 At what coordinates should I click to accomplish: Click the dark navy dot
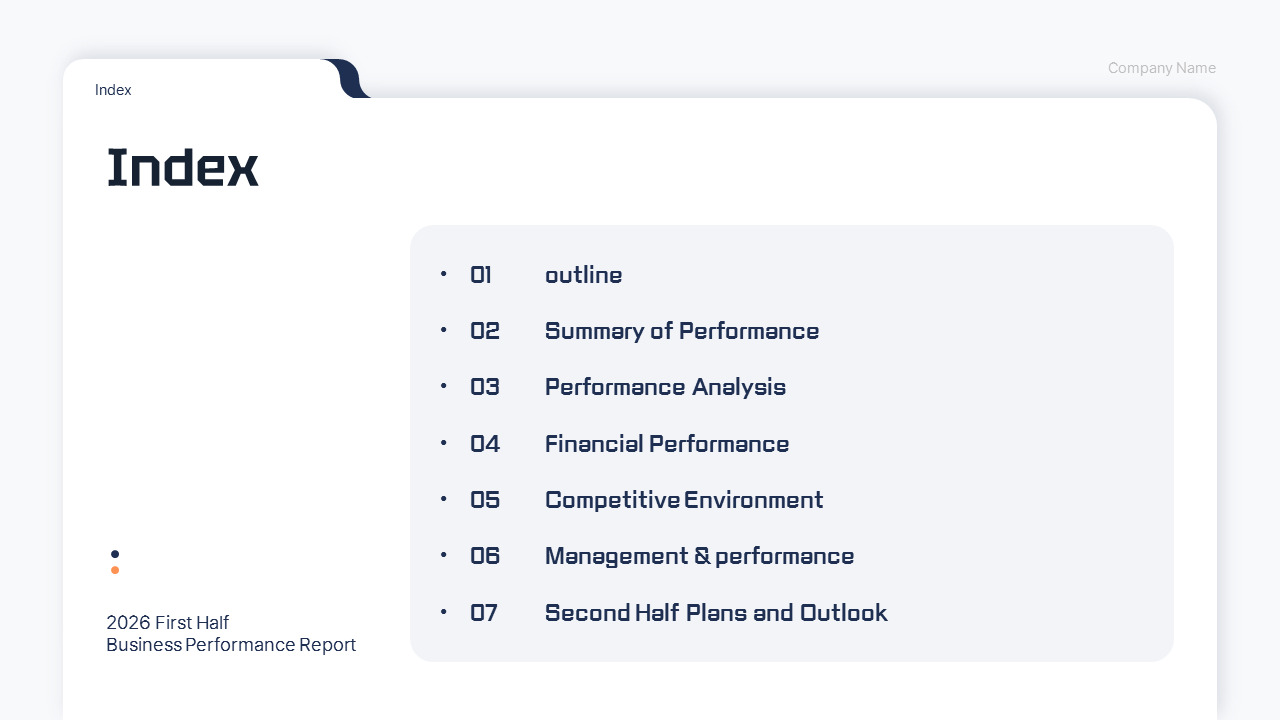click(115, 554)
